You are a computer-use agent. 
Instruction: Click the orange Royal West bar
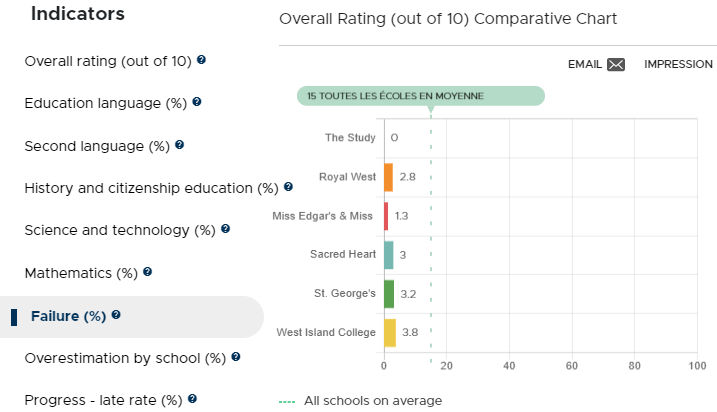pyautogui.click(x=388, y=177)
